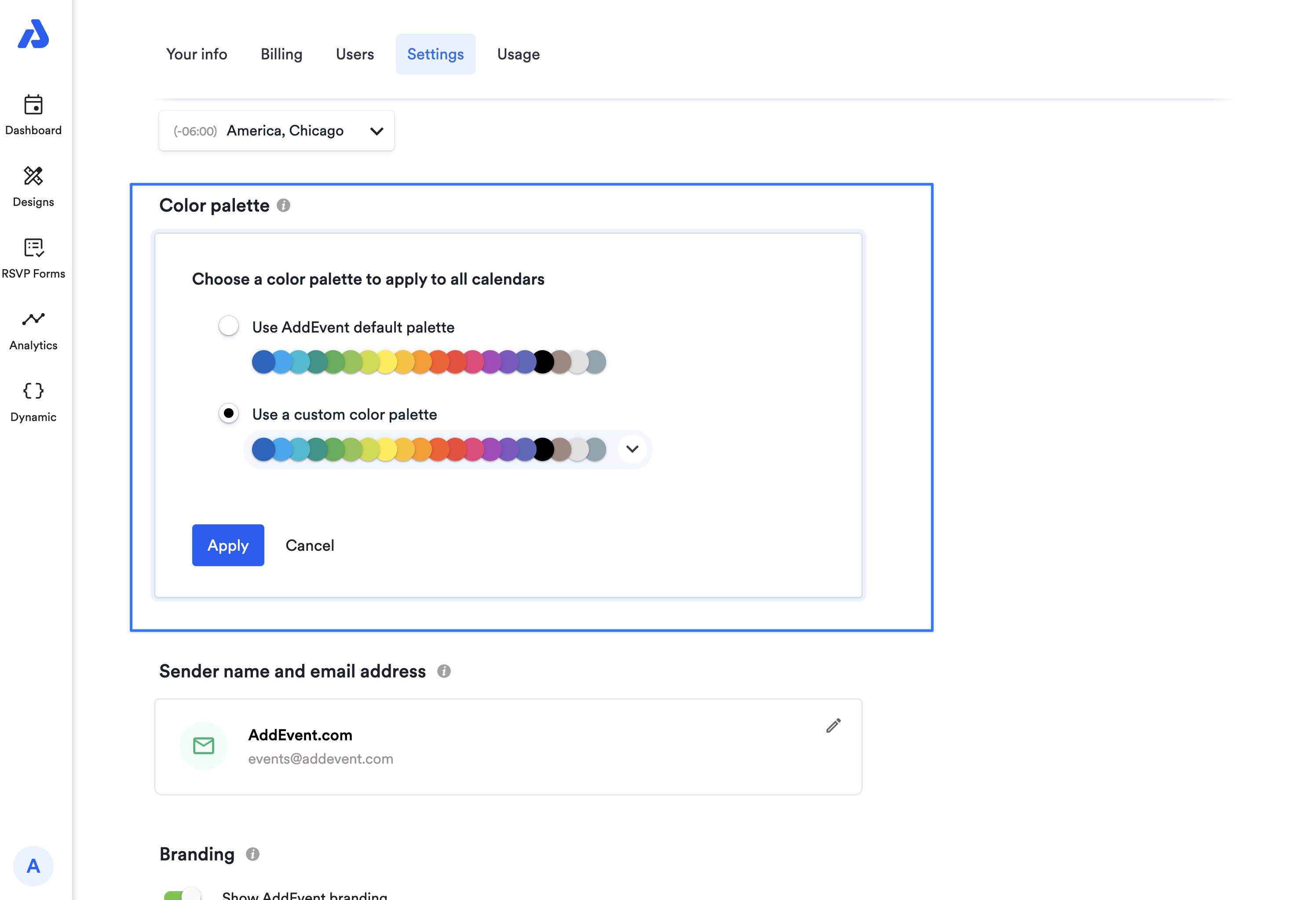Expand the custom palette chevron

[x=632, y=449]
